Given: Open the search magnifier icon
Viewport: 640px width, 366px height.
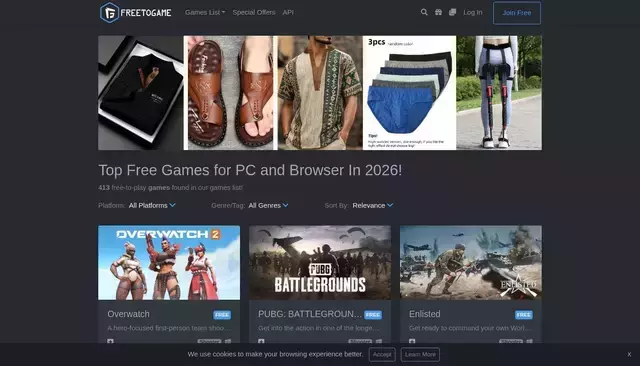Looking at the screenshot, I should tap(424, 12).
